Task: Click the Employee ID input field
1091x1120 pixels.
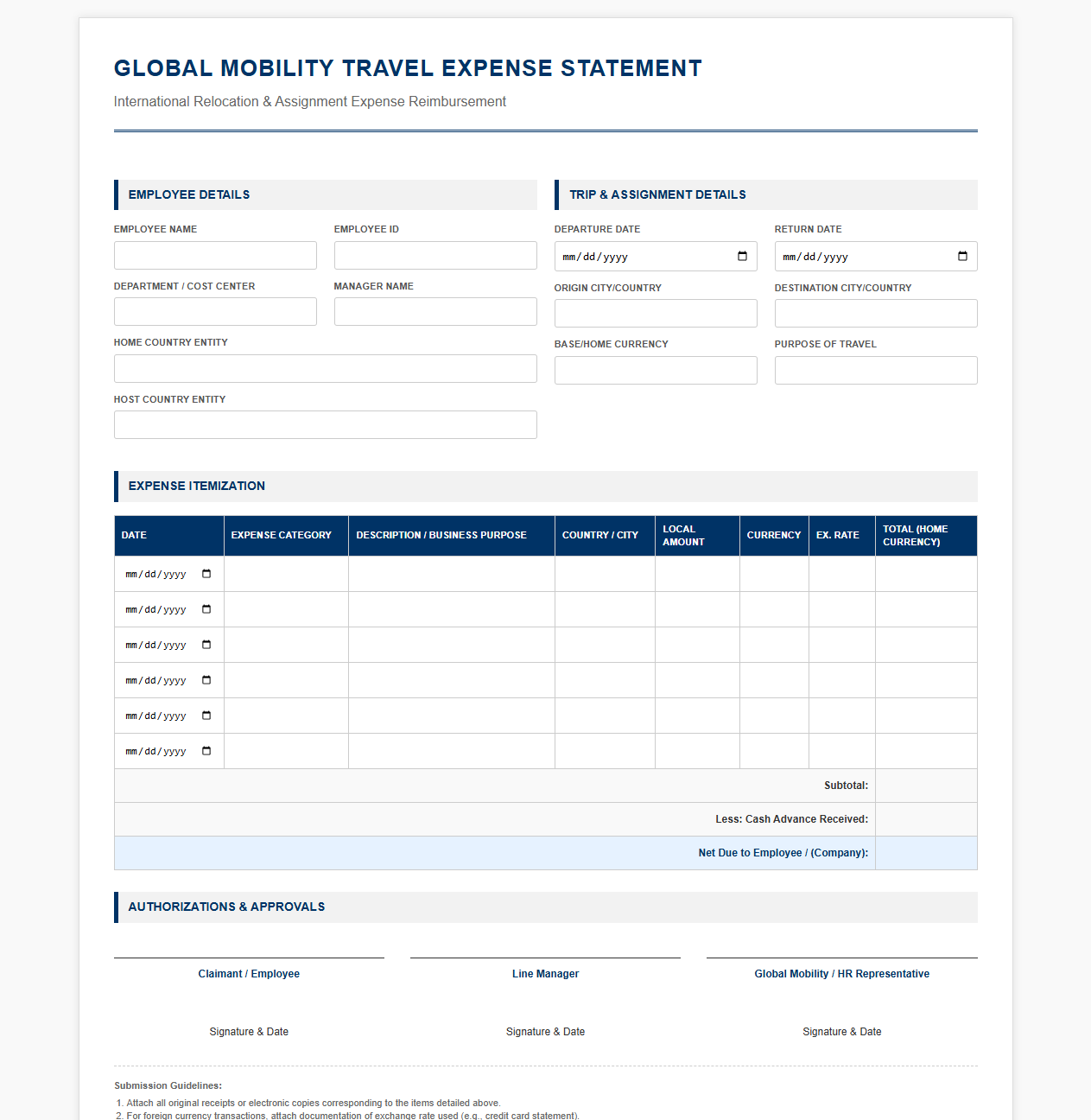Action: 435,255
